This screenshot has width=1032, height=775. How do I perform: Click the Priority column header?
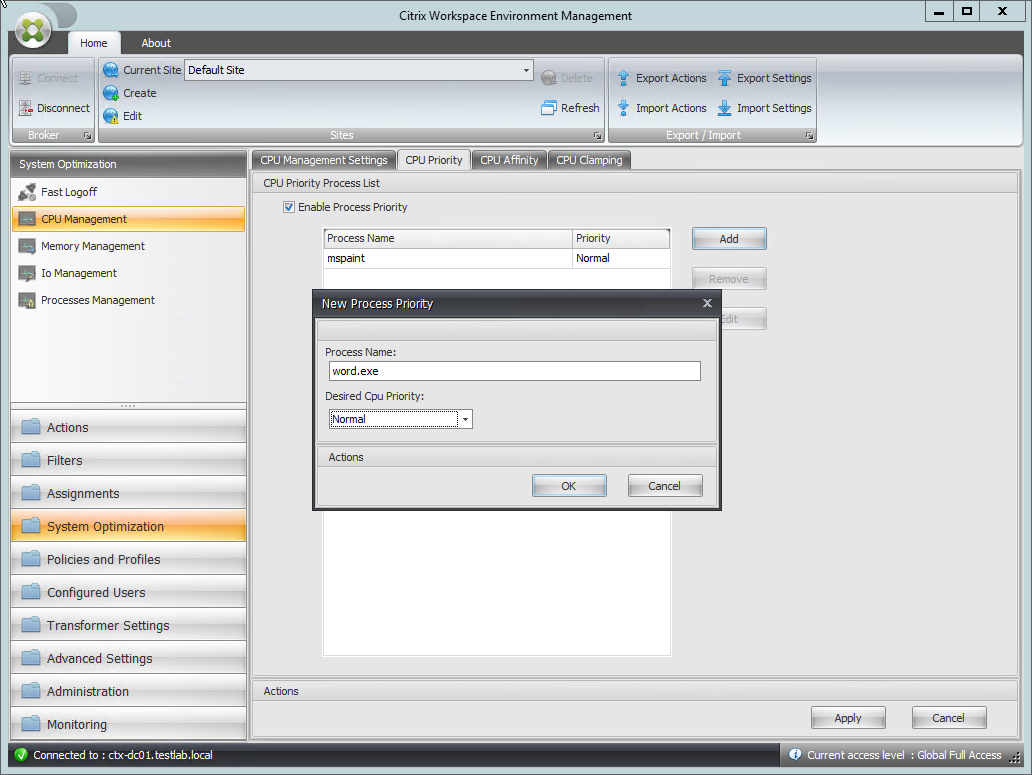(621, 238)
